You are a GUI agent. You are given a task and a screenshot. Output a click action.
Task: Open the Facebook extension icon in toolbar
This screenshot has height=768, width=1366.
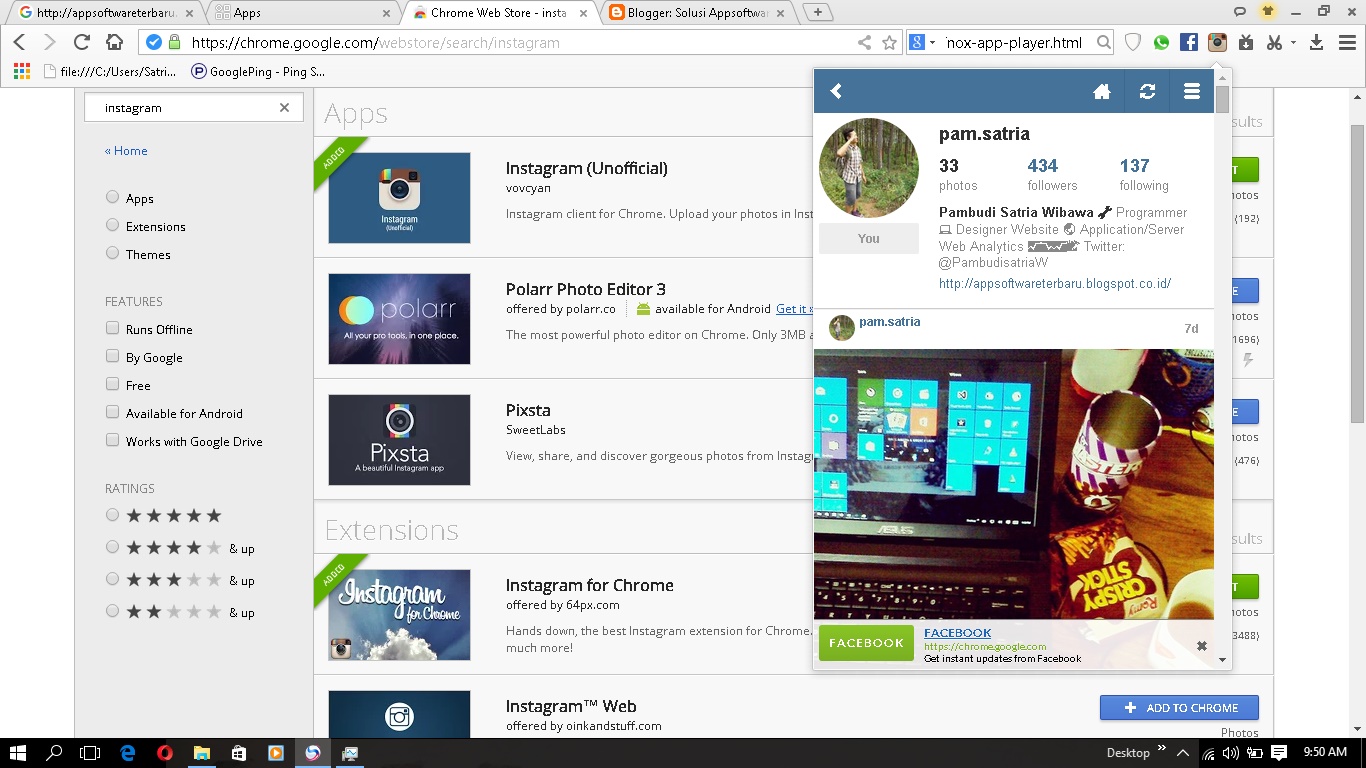[x=1189, y=42]
